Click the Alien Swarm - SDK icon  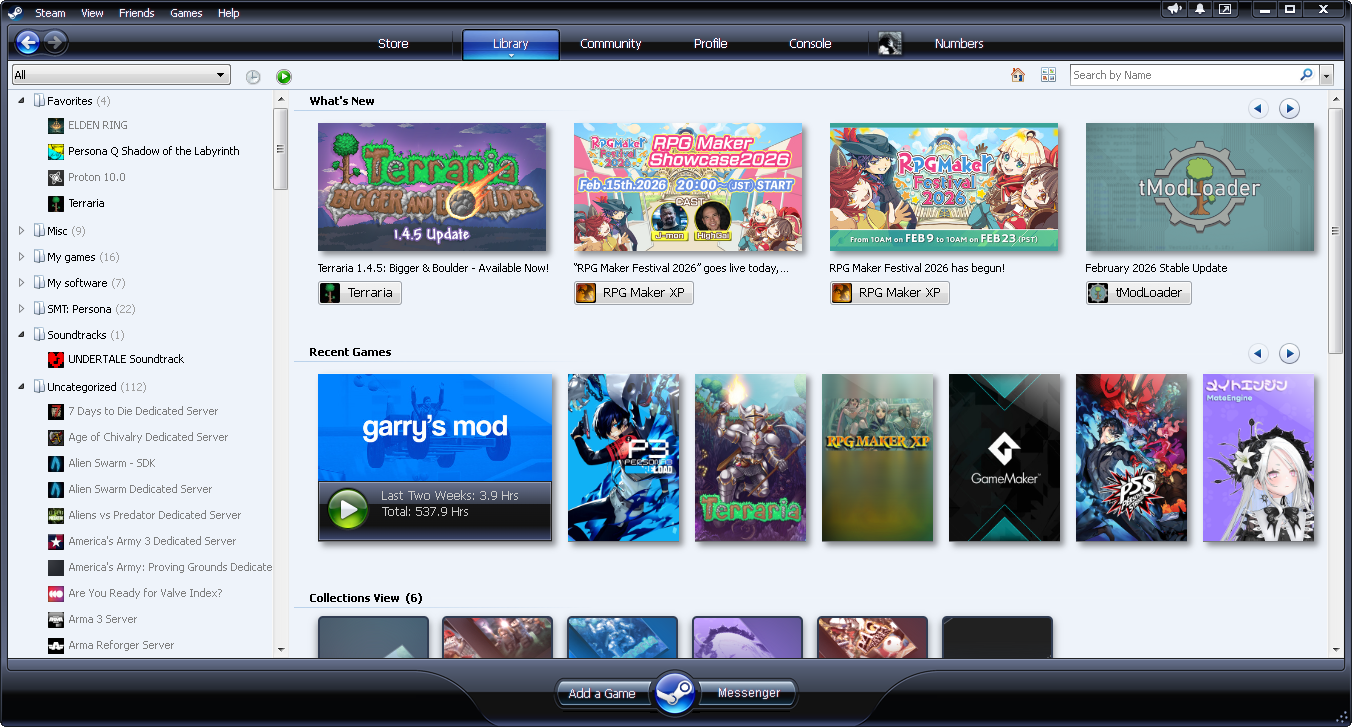tap(56, 464)
